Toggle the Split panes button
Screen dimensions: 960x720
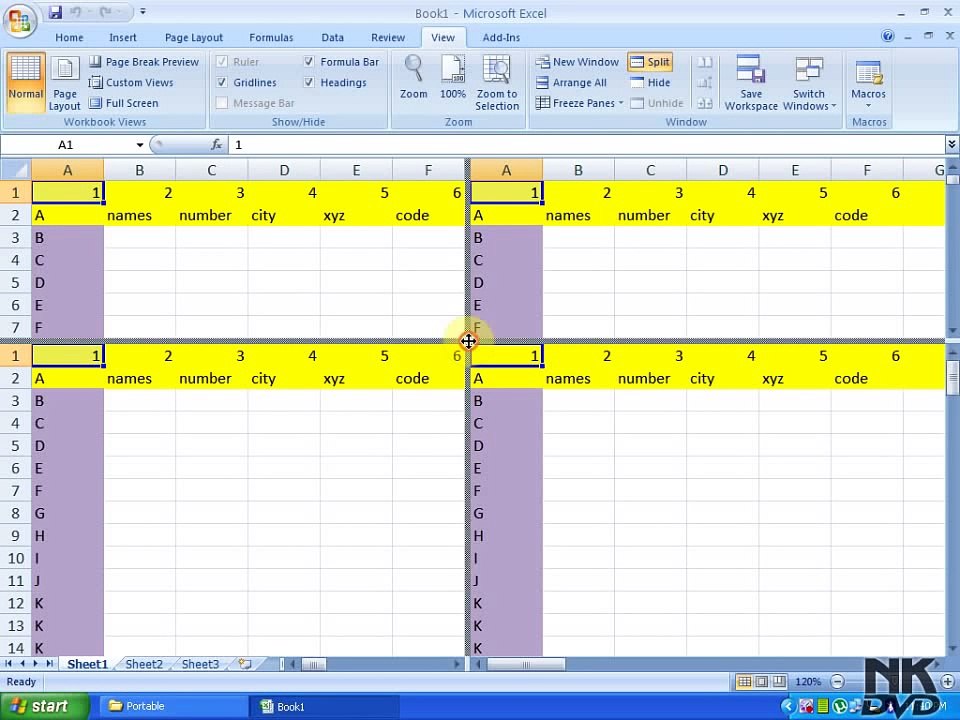pyautogui.click(x=650, y=62)
